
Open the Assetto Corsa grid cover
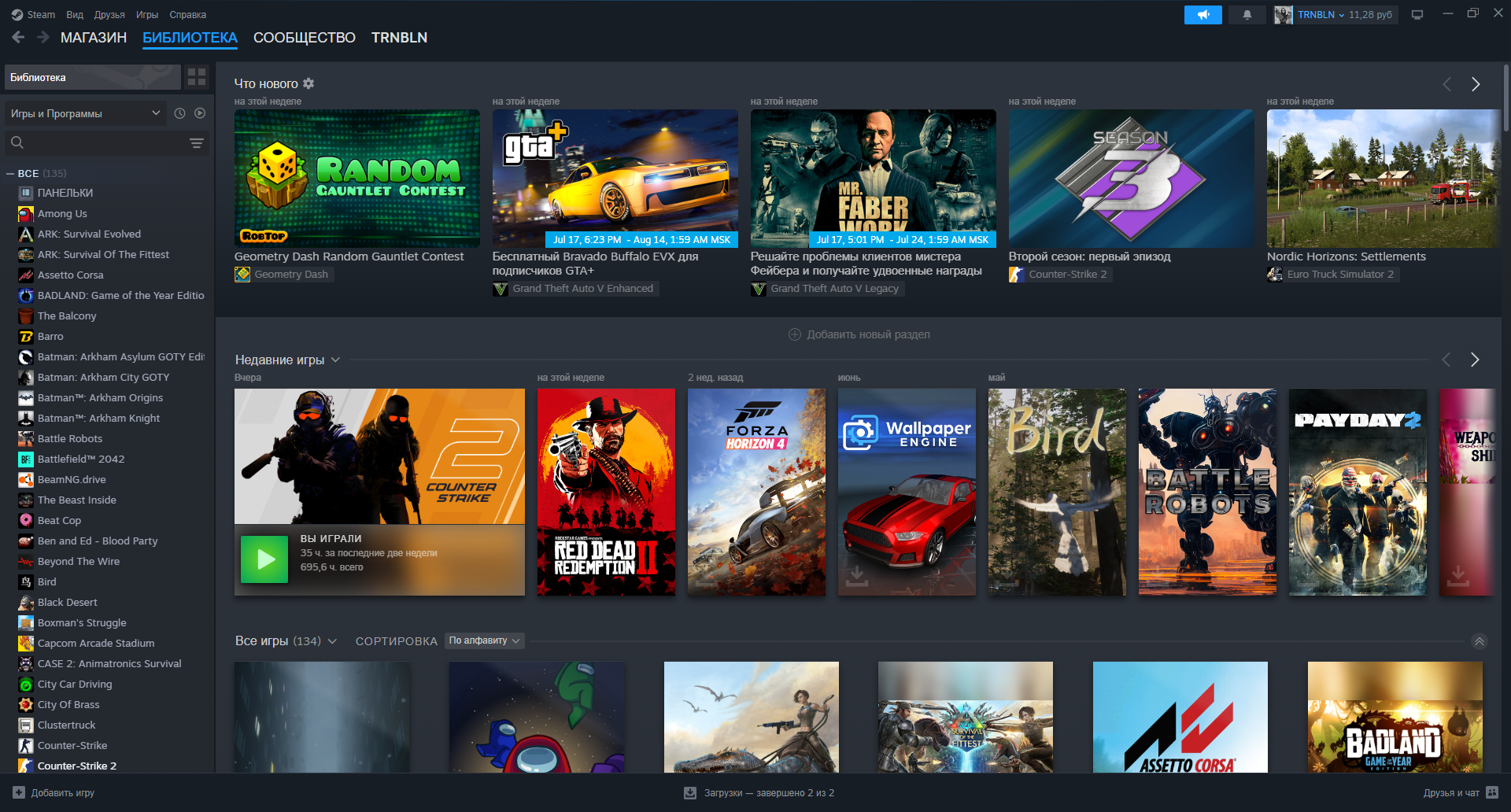(x=1180, y=717)
